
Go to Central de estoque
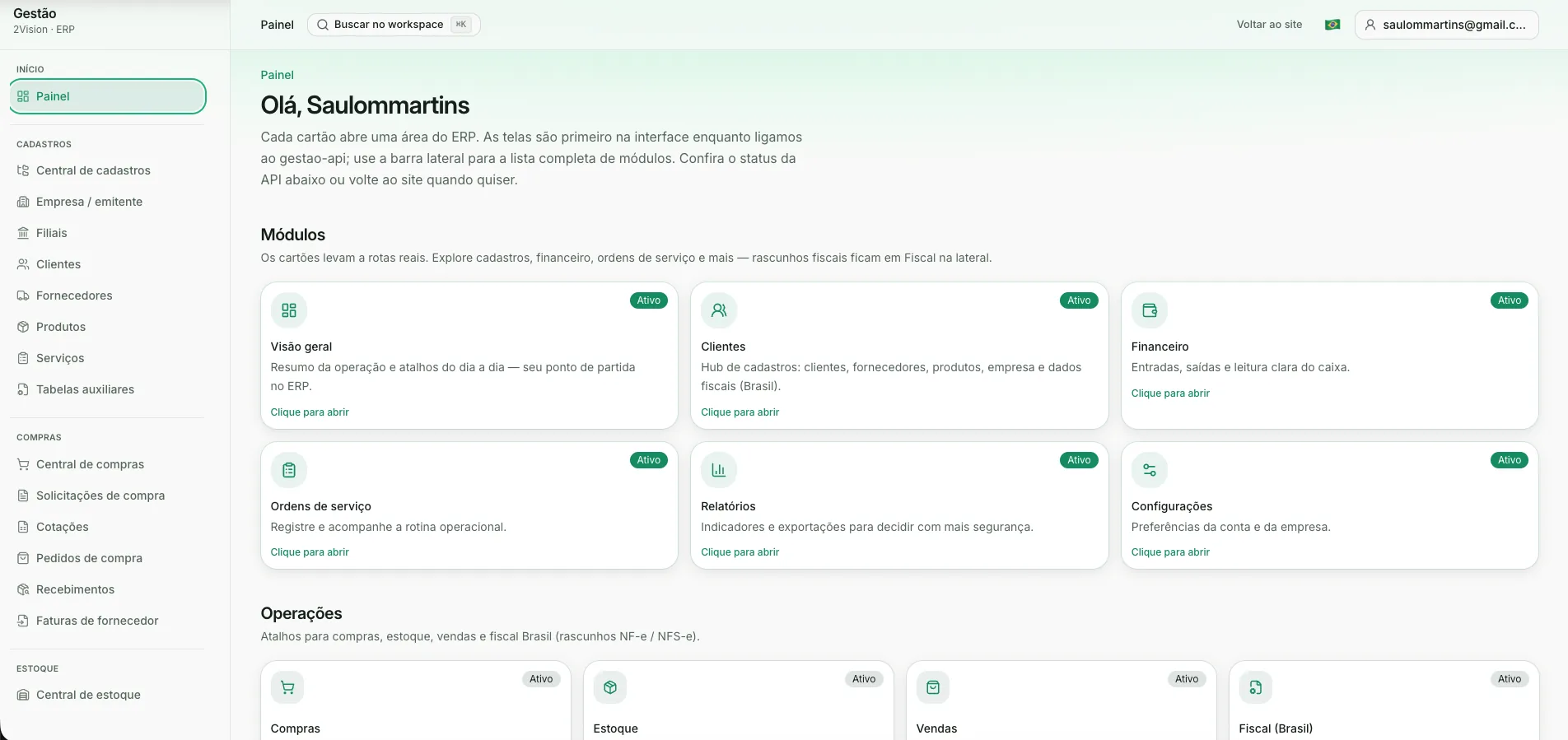[108, 695]
